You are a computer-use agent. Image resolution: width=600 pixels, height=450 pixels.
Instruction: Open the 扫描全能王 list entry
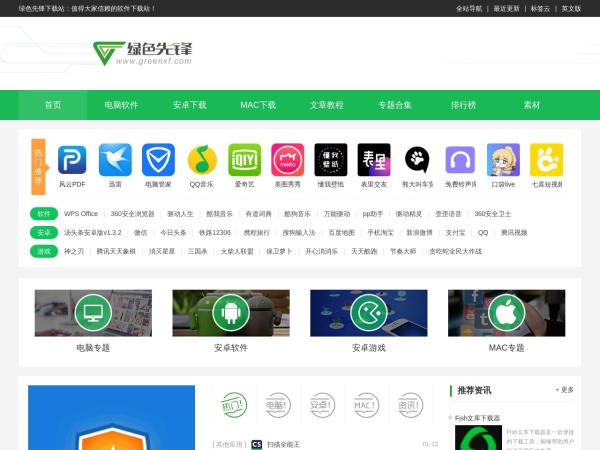pos(283,444)
